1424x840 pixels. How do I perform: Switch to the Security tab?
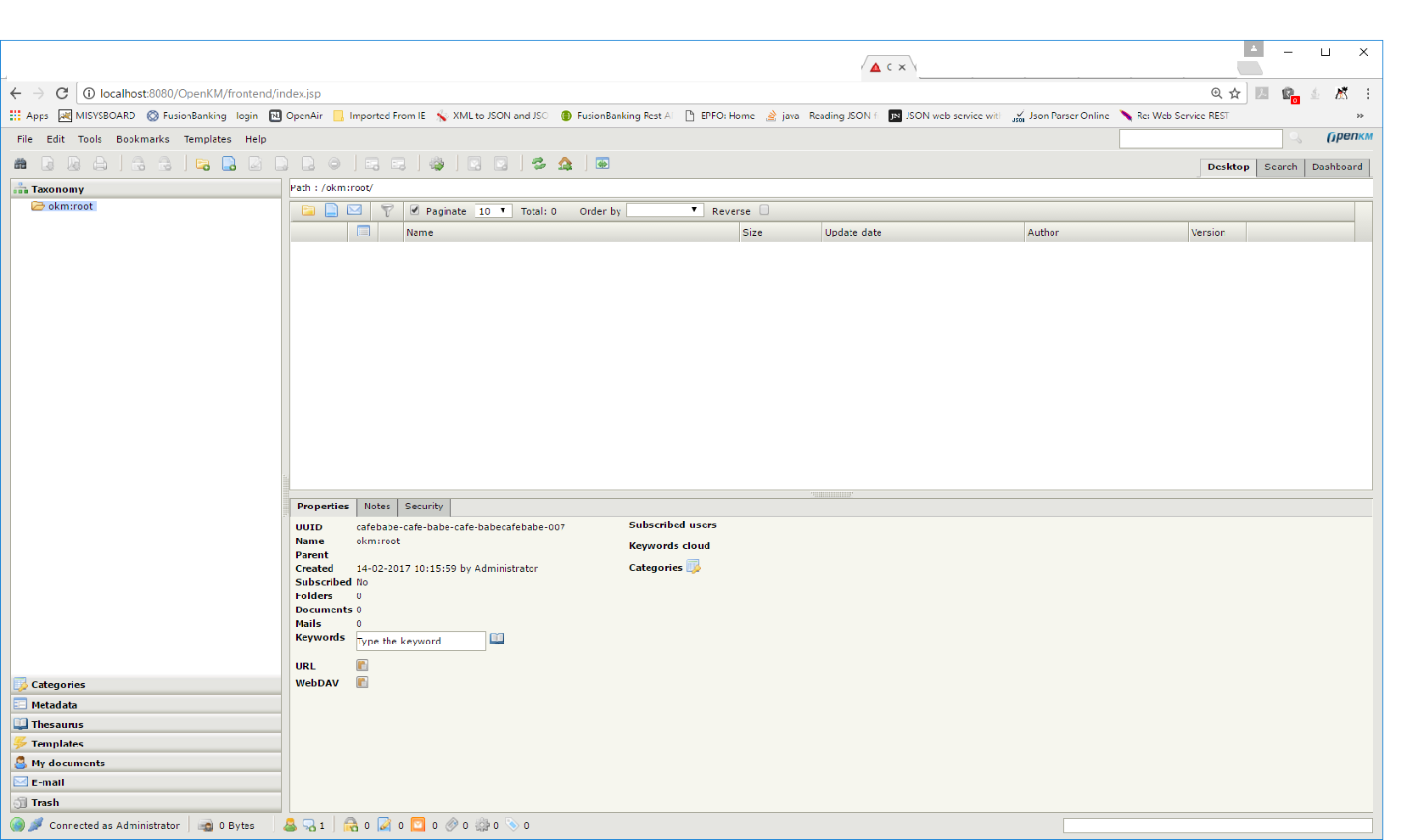[423, 507]
